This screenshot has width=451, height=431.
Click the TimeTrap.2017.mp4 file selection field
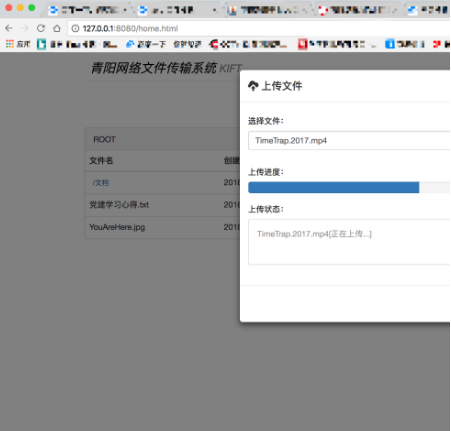[349, 141]
